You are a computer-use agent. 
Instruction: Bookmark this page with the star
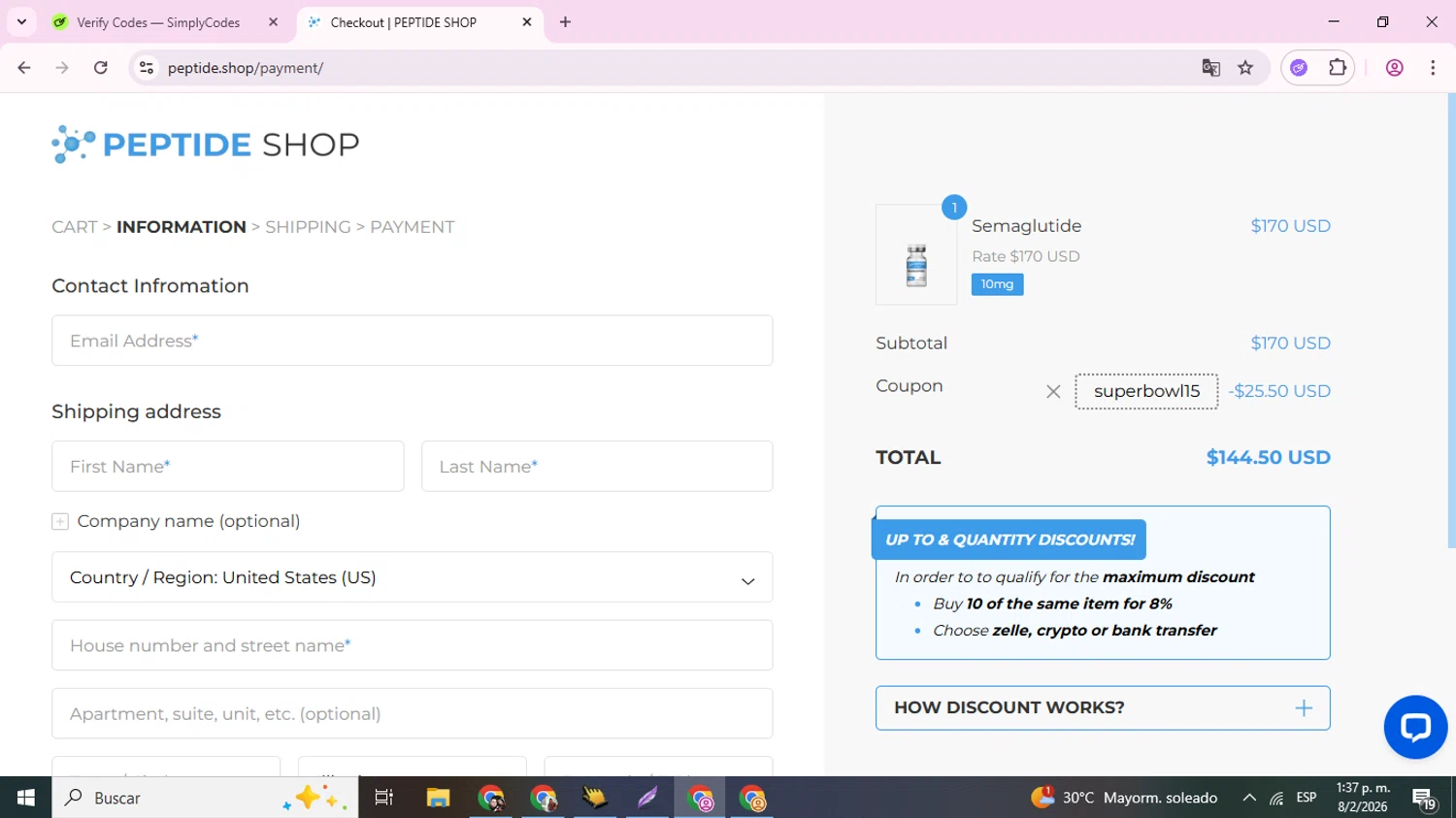point(1245,68)
